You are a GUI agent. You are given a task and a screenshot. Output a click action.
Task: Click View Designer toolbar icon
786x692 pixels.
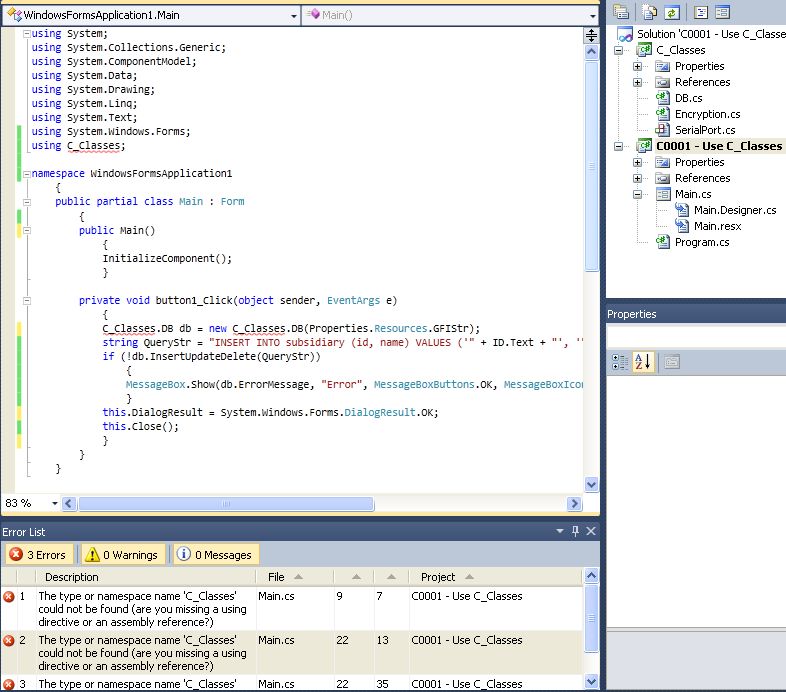722,12
